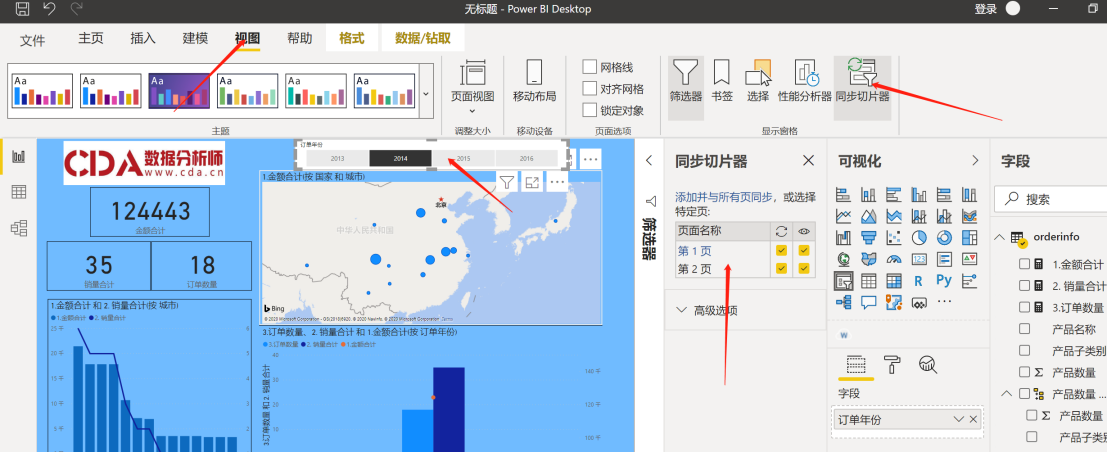Pick the gauge visual

point(894,259)
